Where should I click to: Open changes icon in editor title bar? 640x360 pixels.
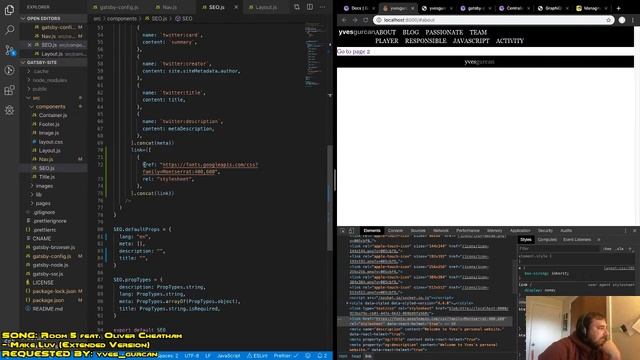click(297, 7)
